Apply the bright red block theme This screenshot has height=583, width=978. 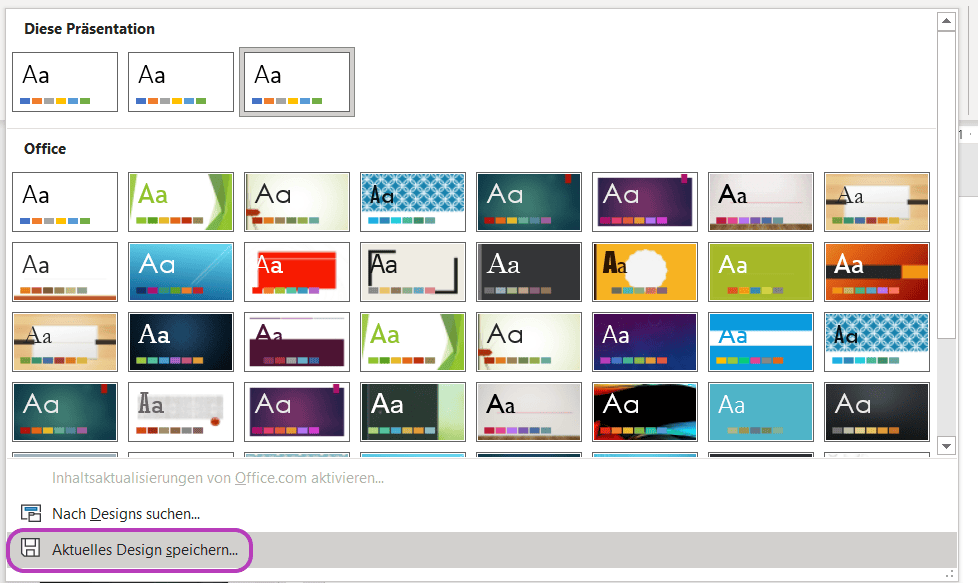(x=297, y=272)
